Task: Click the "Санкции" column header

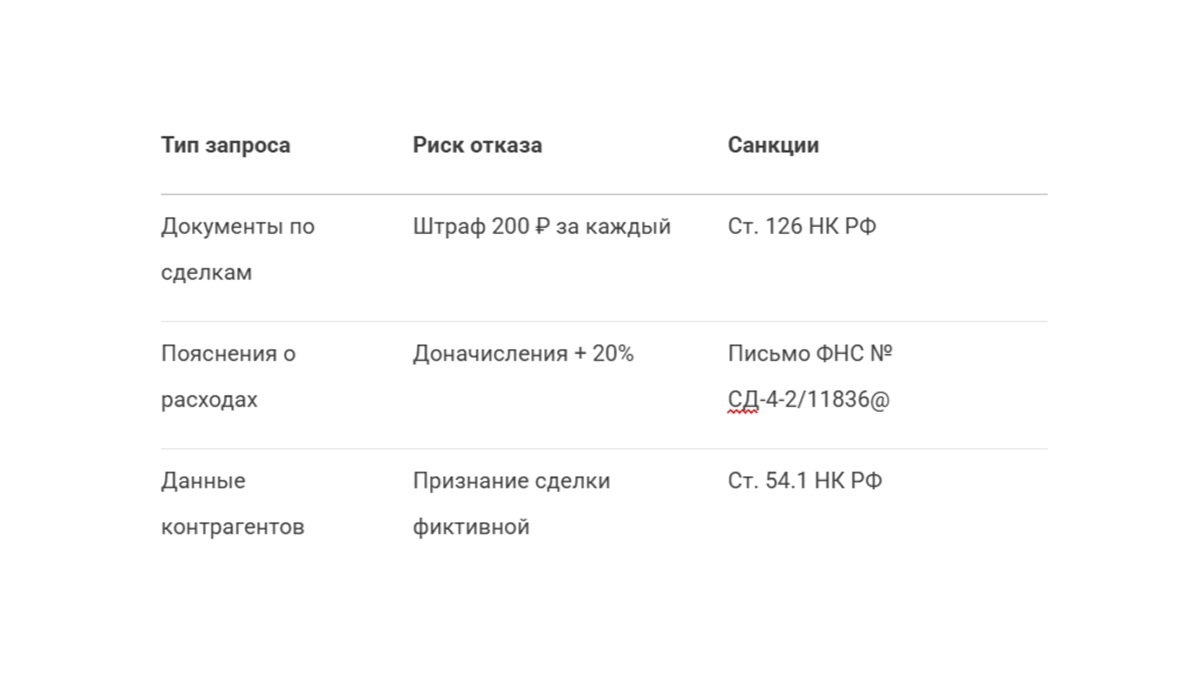Action: (773, 145)
